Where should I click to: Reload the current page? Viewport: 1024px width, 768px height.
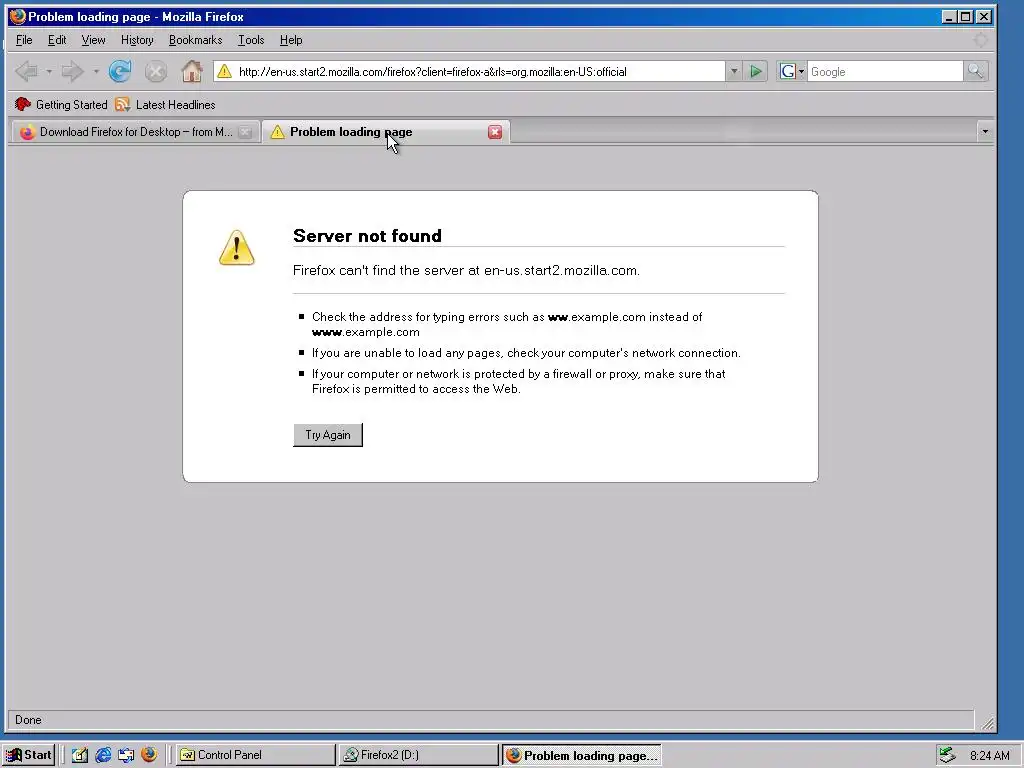pyautogui.click(x=120, y=71)
